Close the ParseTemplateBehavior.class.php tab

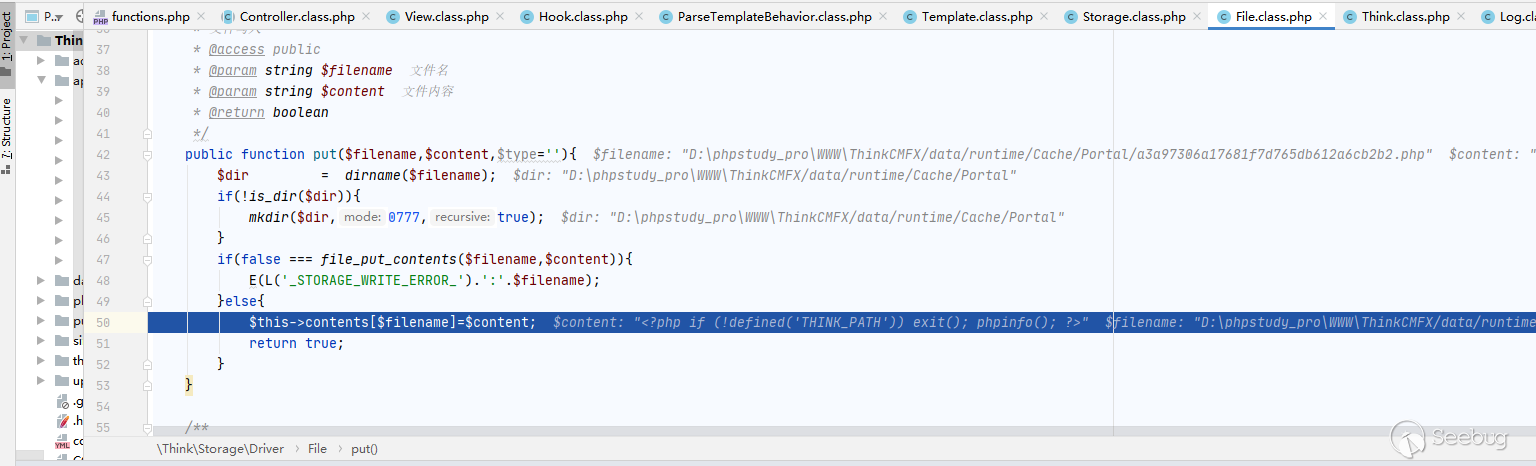pyautogui.click(x=885, y=17)
